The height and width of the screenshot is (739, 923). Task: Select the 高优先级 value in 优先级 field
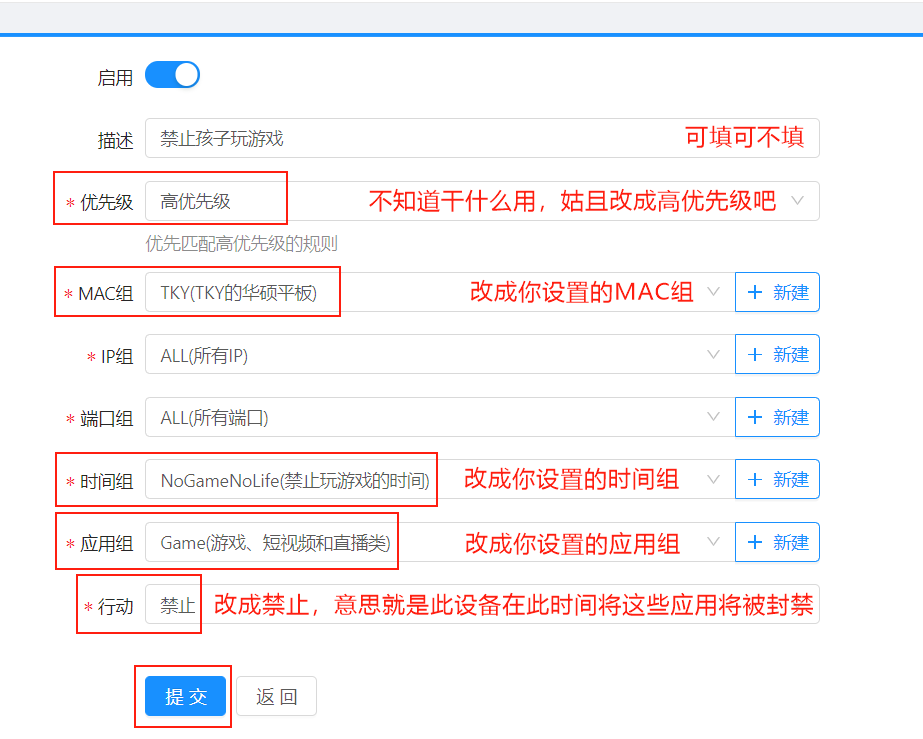pos(195,201)
